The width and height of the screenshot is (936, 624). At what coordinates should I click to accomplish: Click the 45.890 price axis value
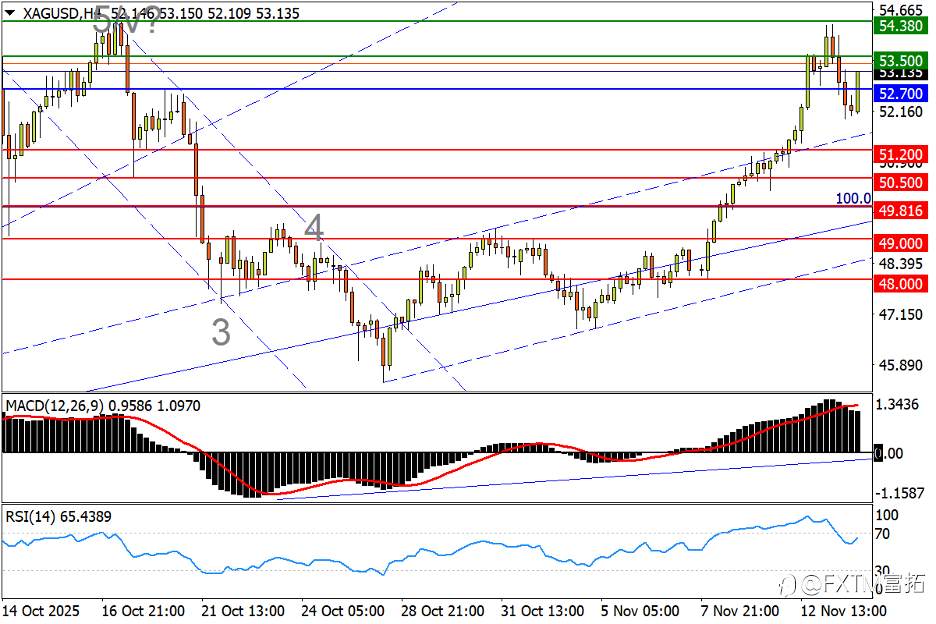[901, 365]
